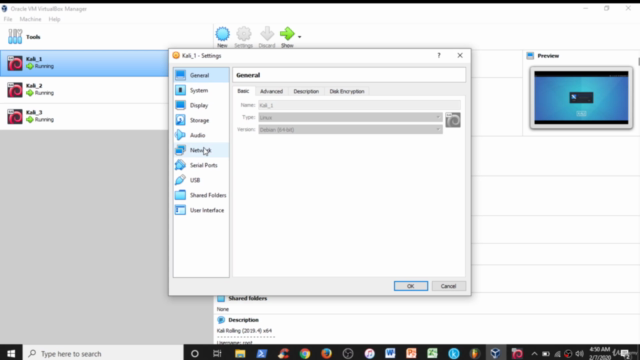
Task: Open VirtualBox cube icon on taskbar
Action: [496, 353]
